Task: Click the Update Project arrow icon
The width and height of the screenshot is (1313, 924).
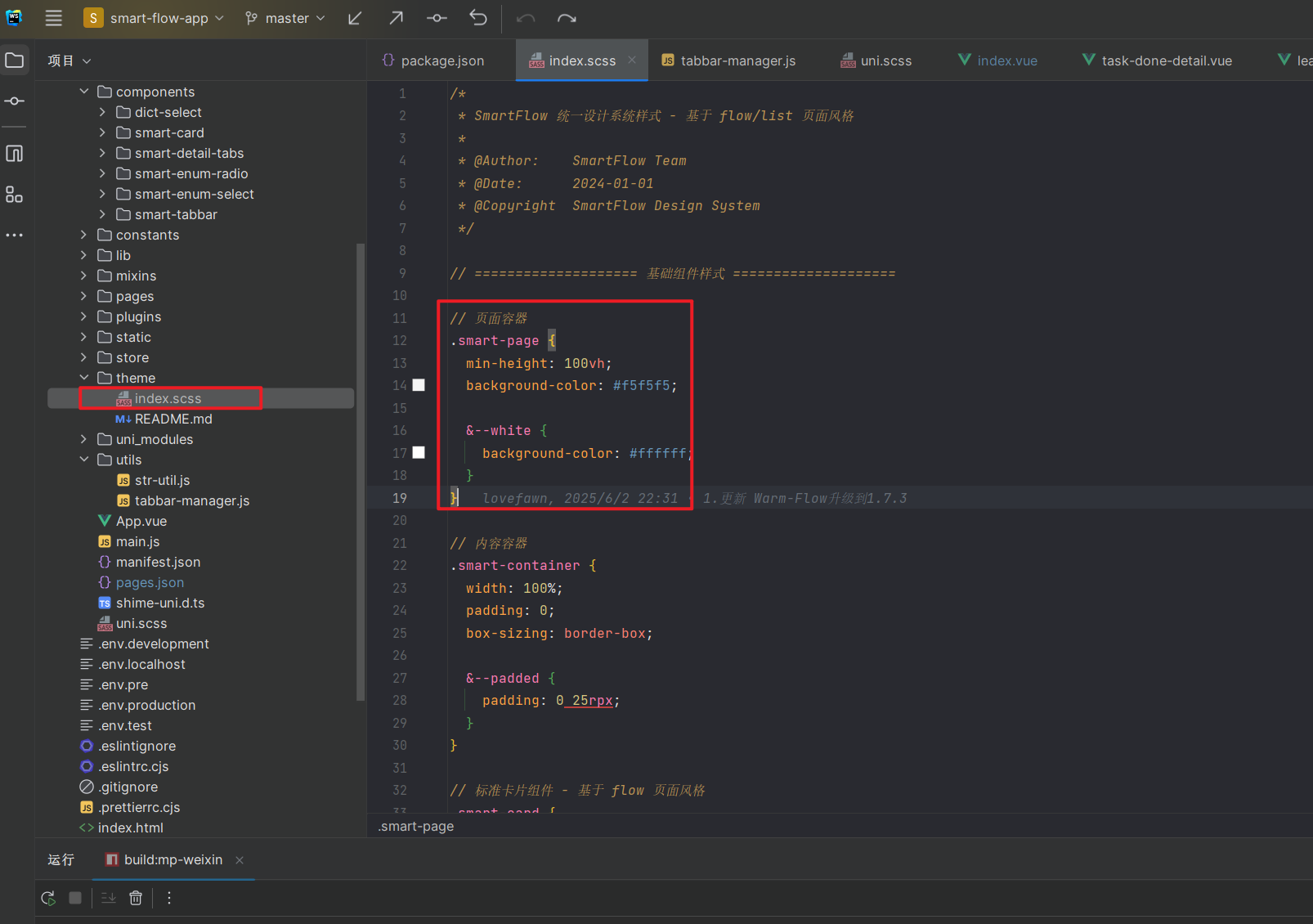Action: [355, 18]
